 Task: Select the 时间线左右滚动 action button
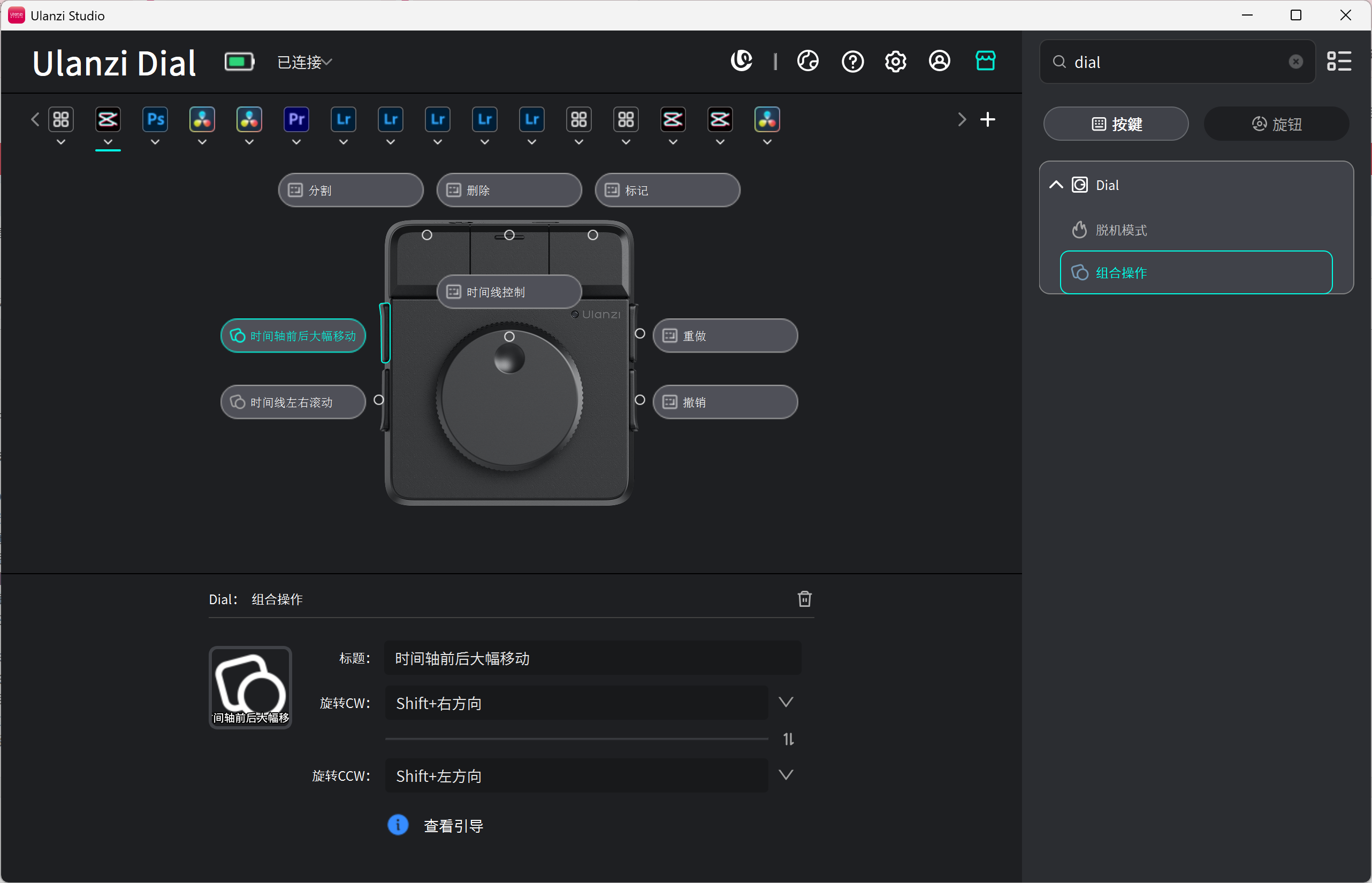[x=293, y=402]
